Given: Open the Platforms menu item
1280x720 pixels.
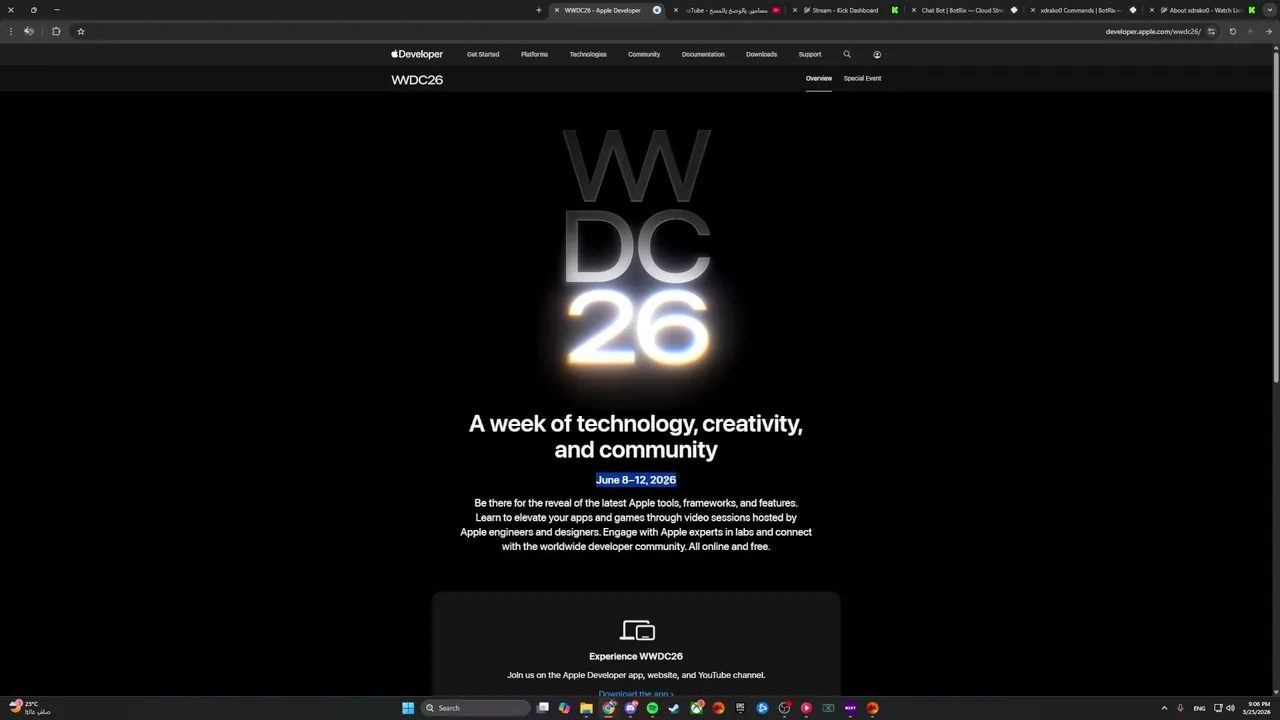Looking at the screenshot, I should point(534,54).
